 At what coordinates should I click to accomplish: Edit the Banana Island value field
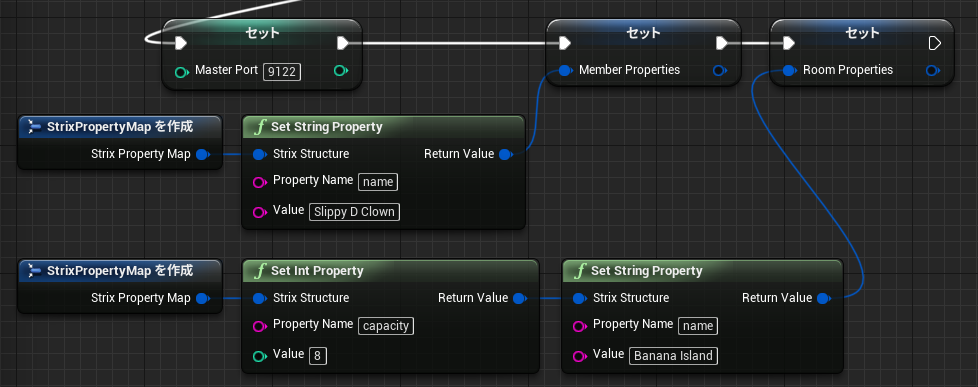point(674,356)
